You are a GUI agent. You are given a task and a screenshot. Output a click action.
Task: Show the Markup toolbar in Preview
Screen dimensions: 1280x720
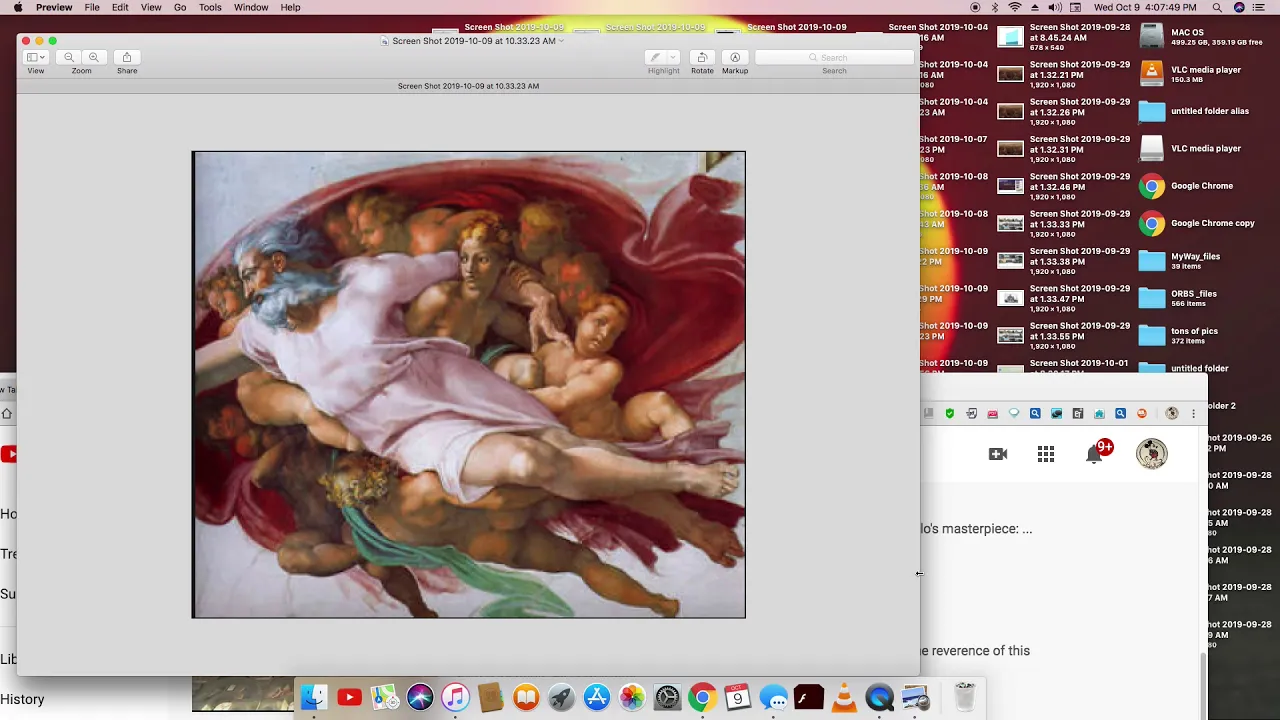point(735,57)
